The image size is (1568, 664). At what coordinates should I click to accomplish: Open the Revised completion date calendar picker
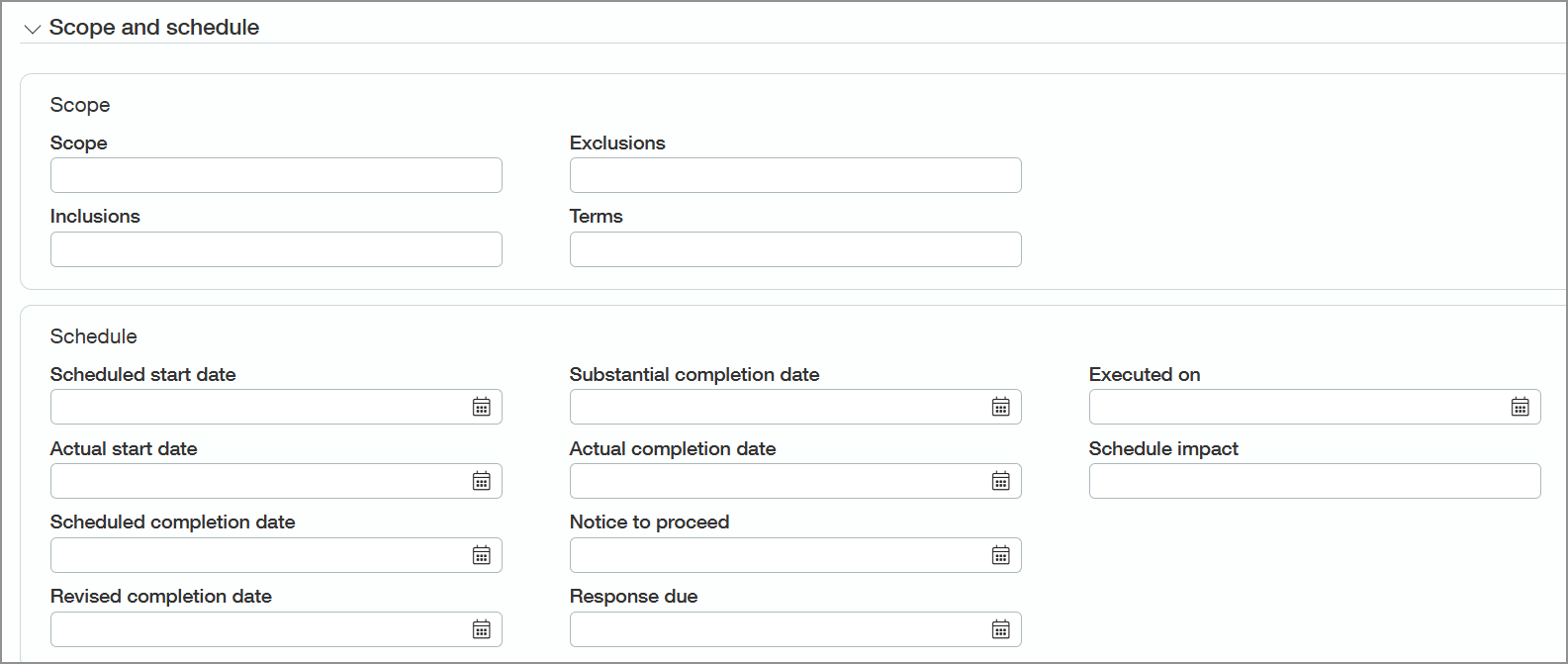pos(482,629)
